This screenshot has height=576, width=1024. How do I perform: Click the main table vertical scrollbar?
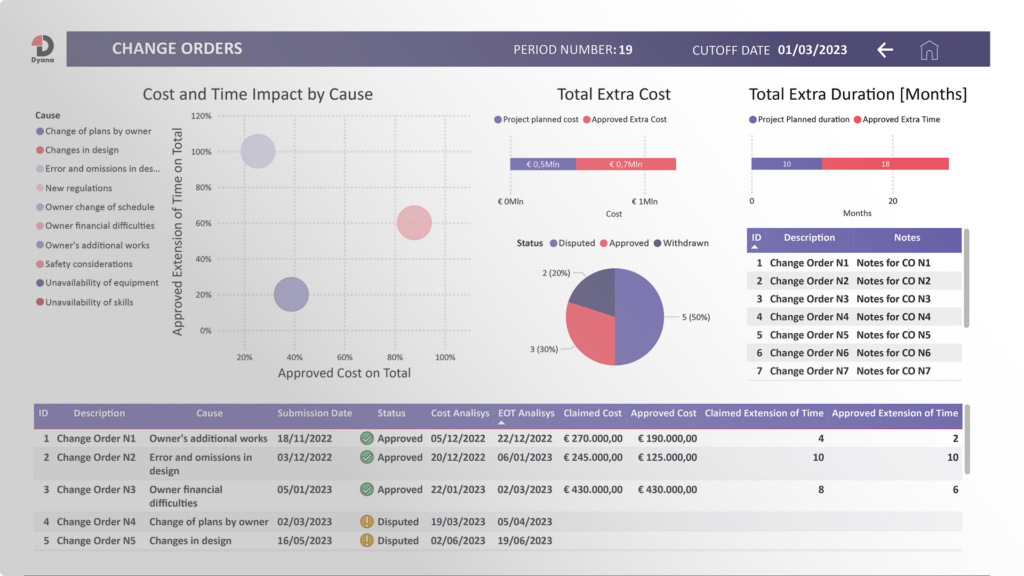coord(967,440)
